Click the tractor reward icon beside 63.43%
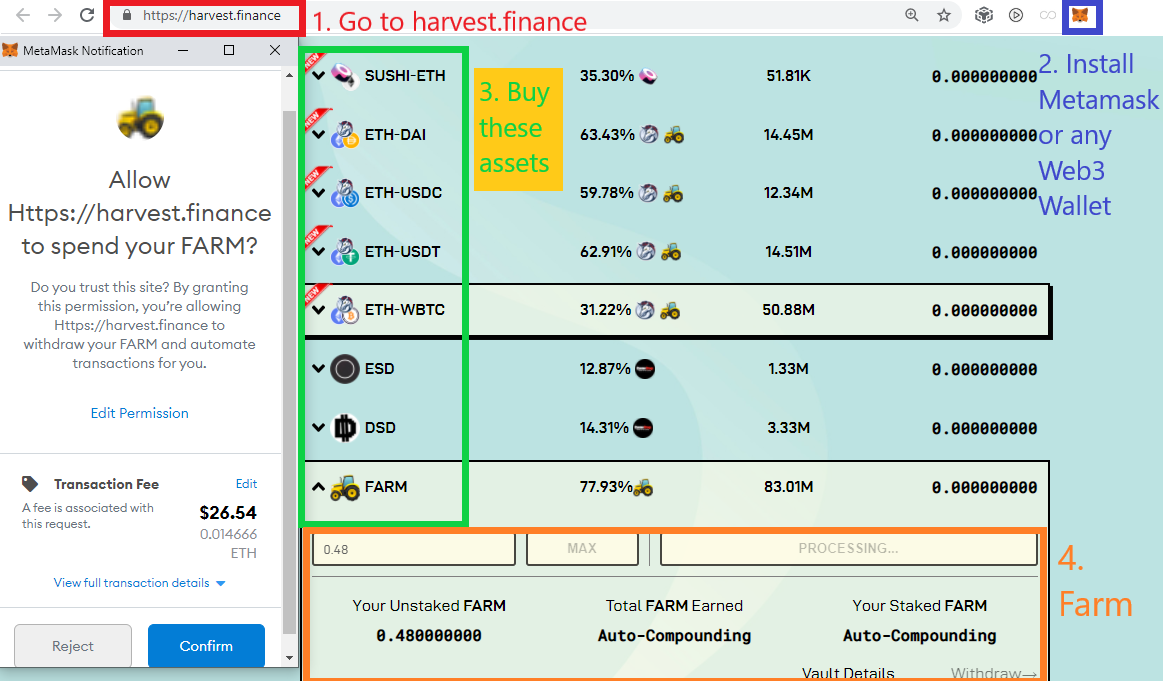 [x=674, y=134]
